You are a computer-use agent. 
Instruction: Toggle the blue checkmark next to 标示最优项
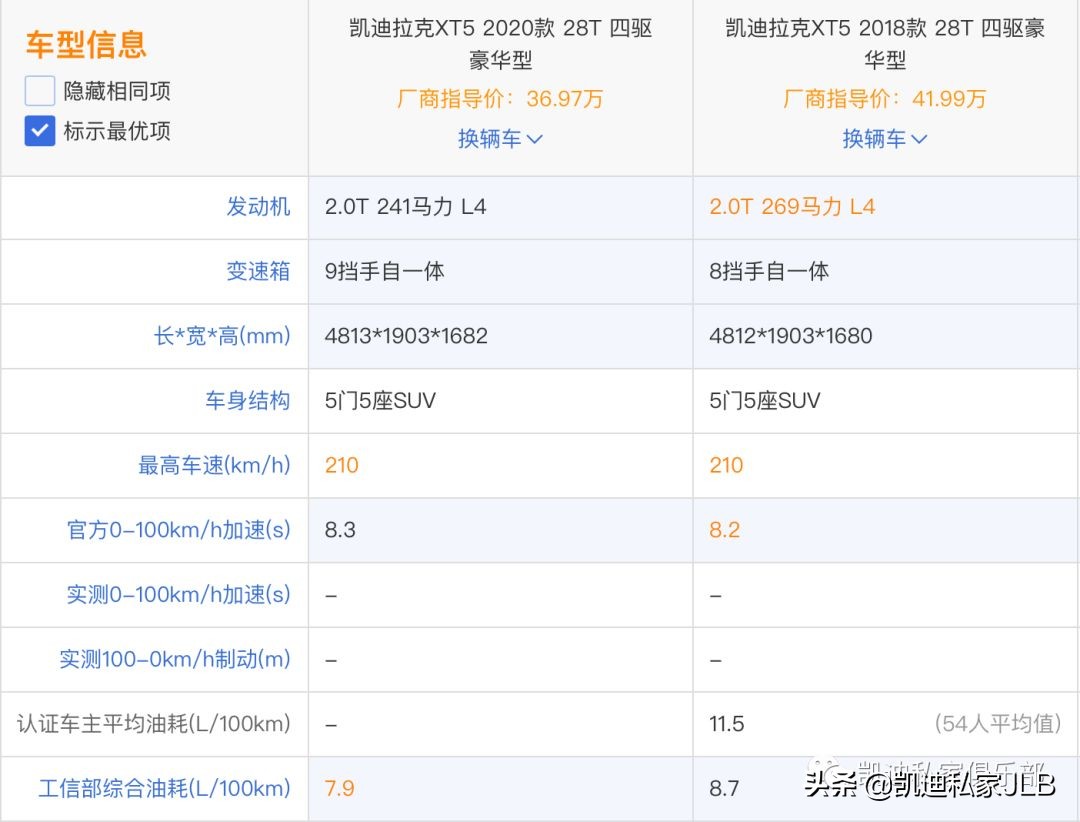coord(38,131)
